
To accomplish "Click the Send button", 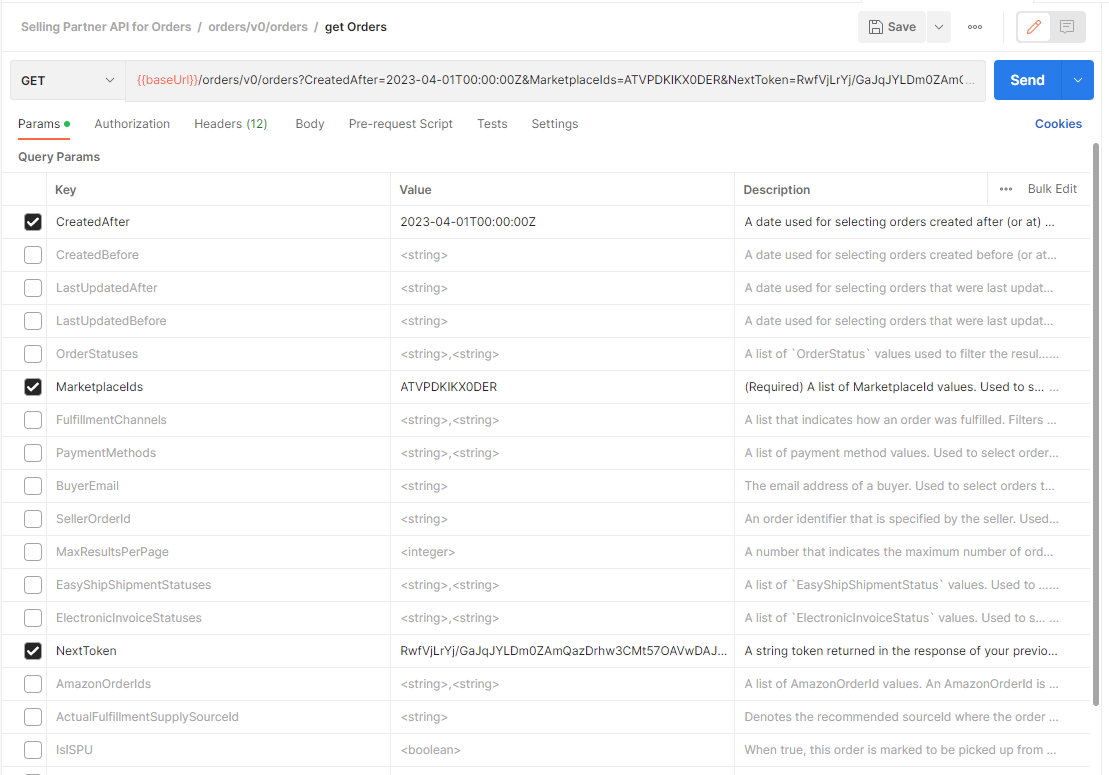I will tap(1030, 79).
